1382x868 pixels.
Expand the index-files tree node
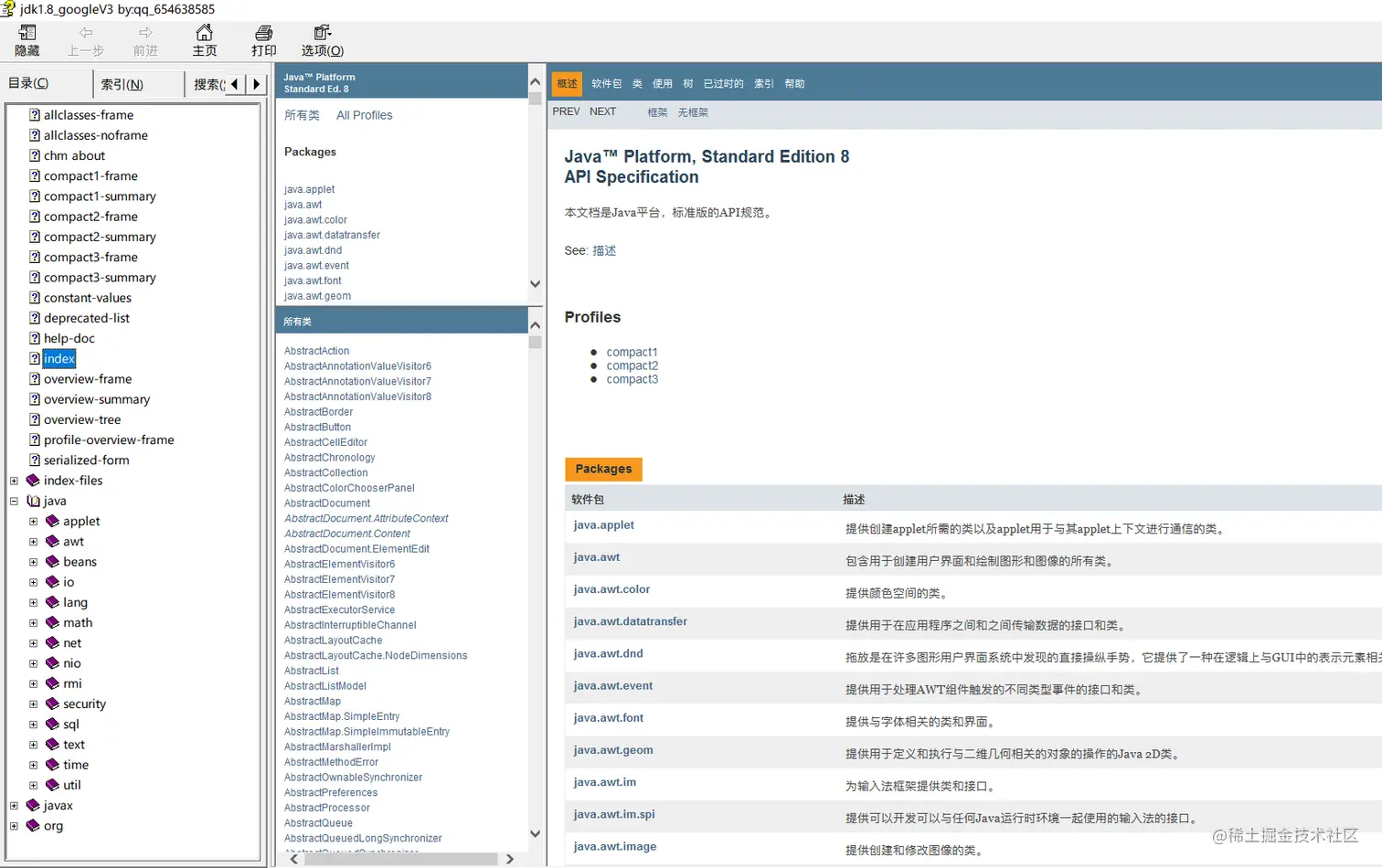click(14, 481)
